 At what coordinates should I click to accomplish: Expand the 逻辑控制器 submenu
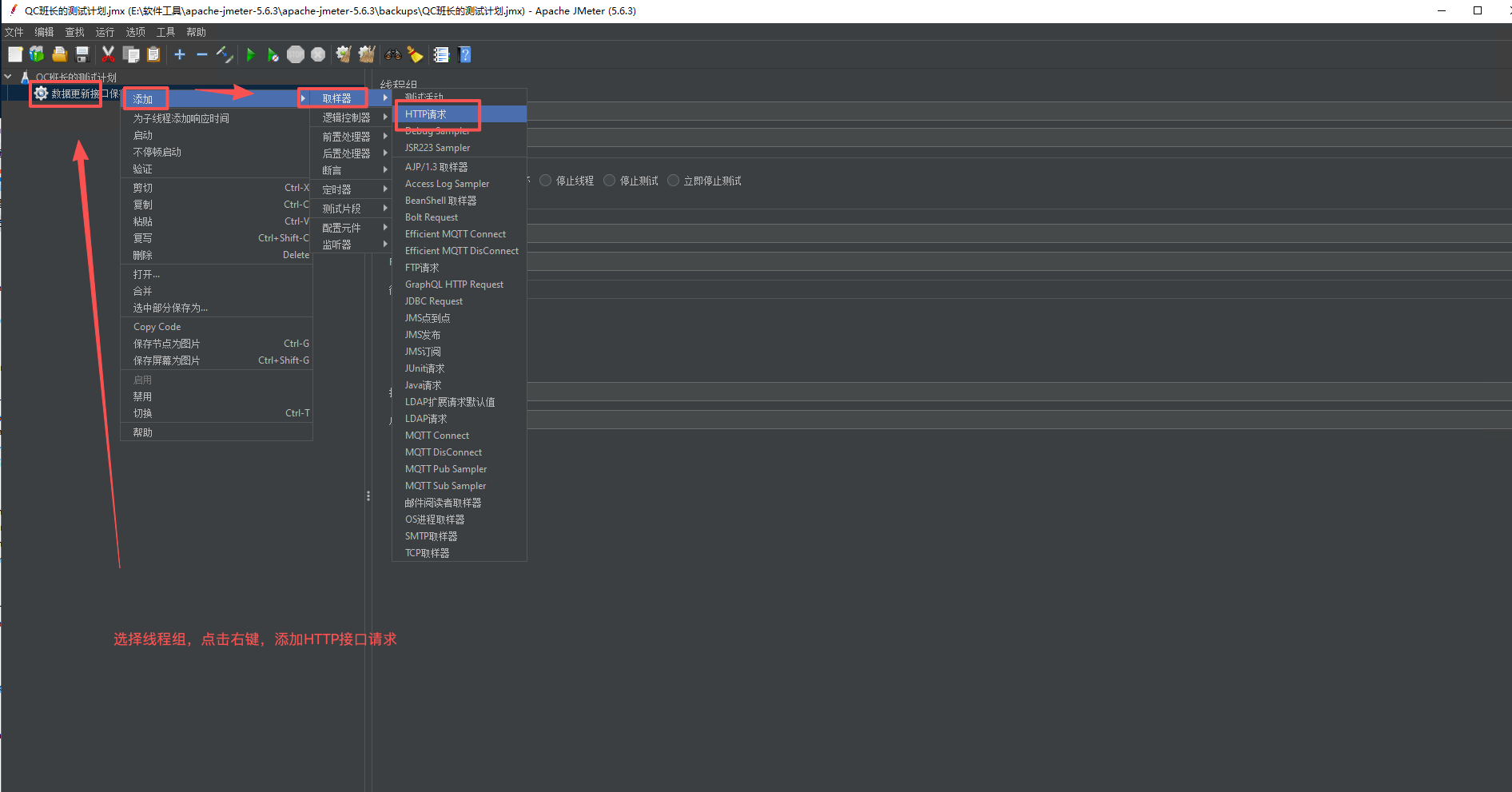[x=352, y=117]
